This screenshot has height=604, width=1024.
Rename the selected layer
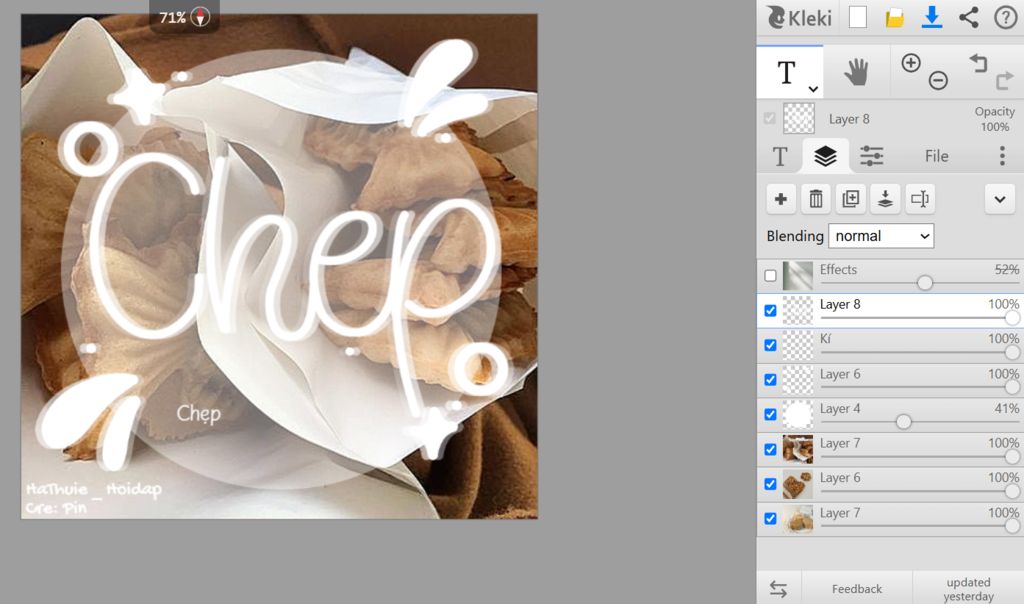[x=920, y=199]
